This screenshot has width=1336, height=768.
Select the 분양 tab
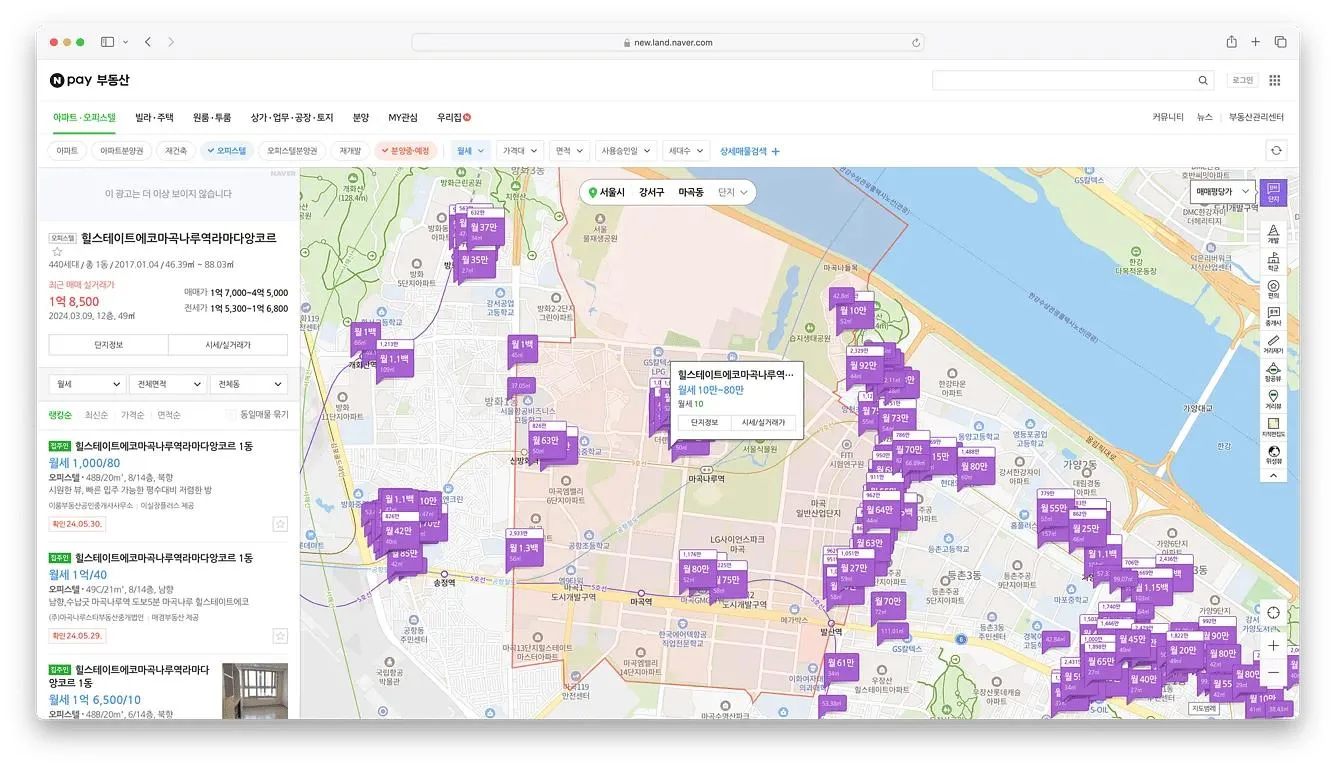click(x=361, y=117)
